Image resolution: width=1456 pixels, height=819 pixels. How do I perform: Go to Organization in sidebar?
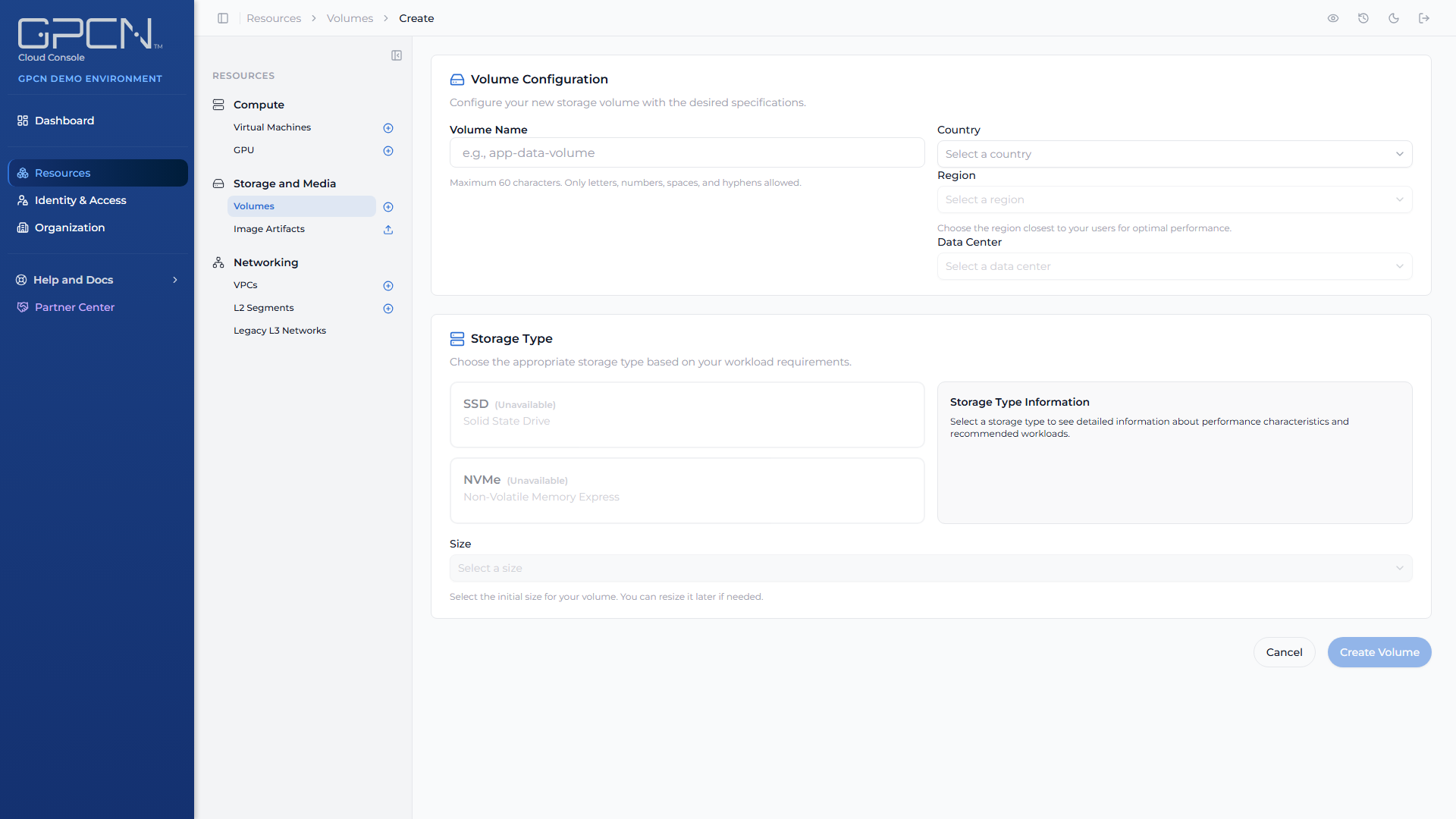tap(97, 227)
